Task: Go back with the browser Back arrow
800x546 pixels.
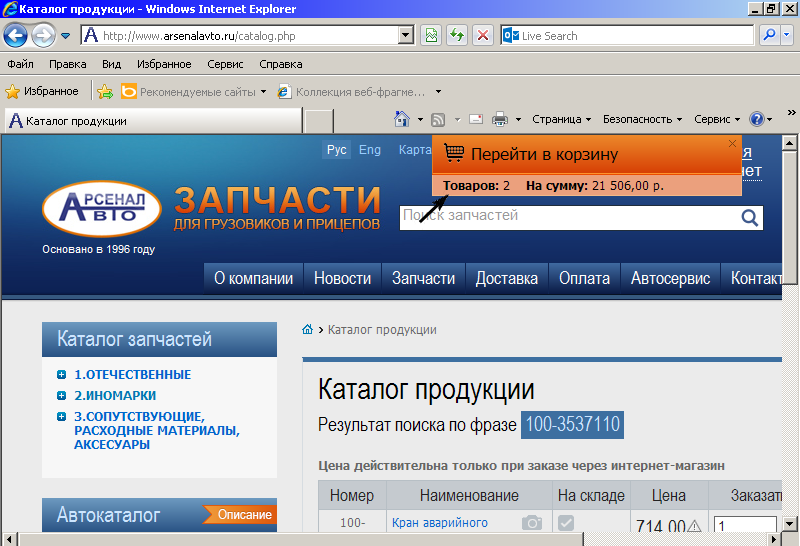Action: pos(15,36)
